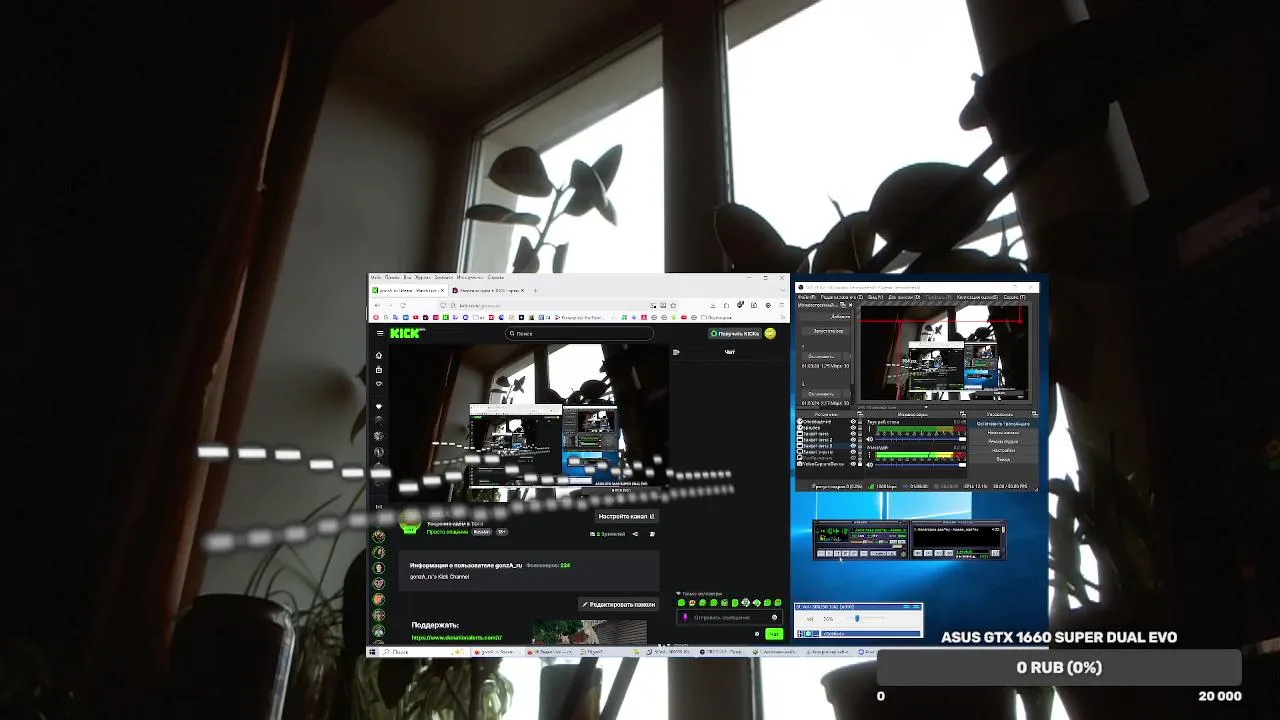1280x720 pixels.
Task: Adjust Звук раб. стола volume slider
Action: pyautogui.click(x=920, y=439)
